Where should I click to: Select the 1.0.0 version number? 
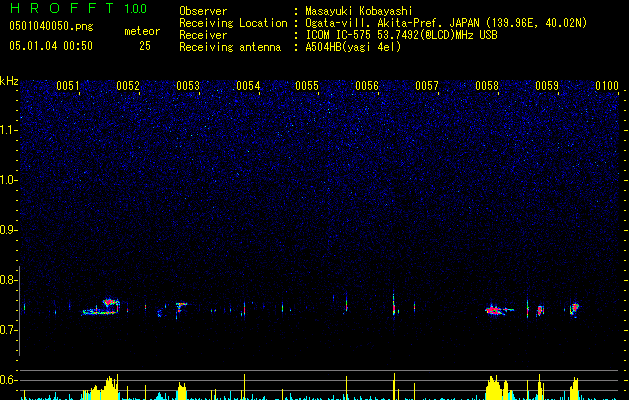point(136,9)
